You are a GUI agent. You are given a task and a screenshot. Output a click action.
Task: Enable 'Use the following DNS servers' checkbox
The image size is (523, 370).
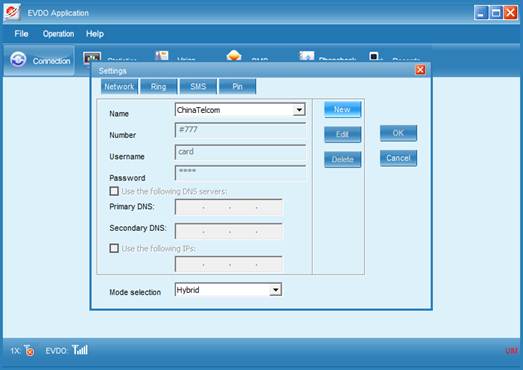(114, 191)
